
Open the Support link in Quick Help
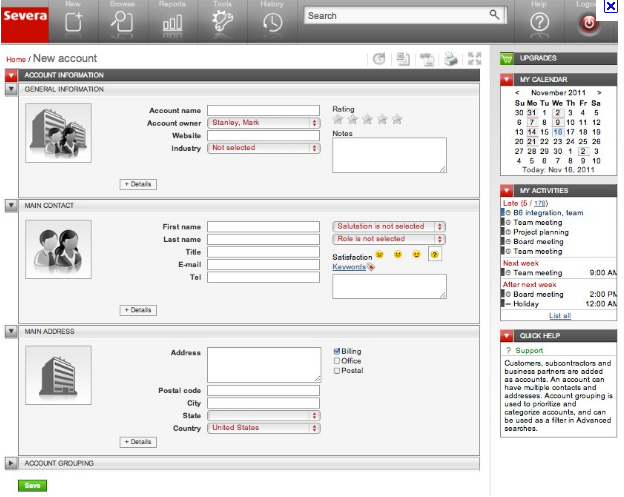coord(529,351)
